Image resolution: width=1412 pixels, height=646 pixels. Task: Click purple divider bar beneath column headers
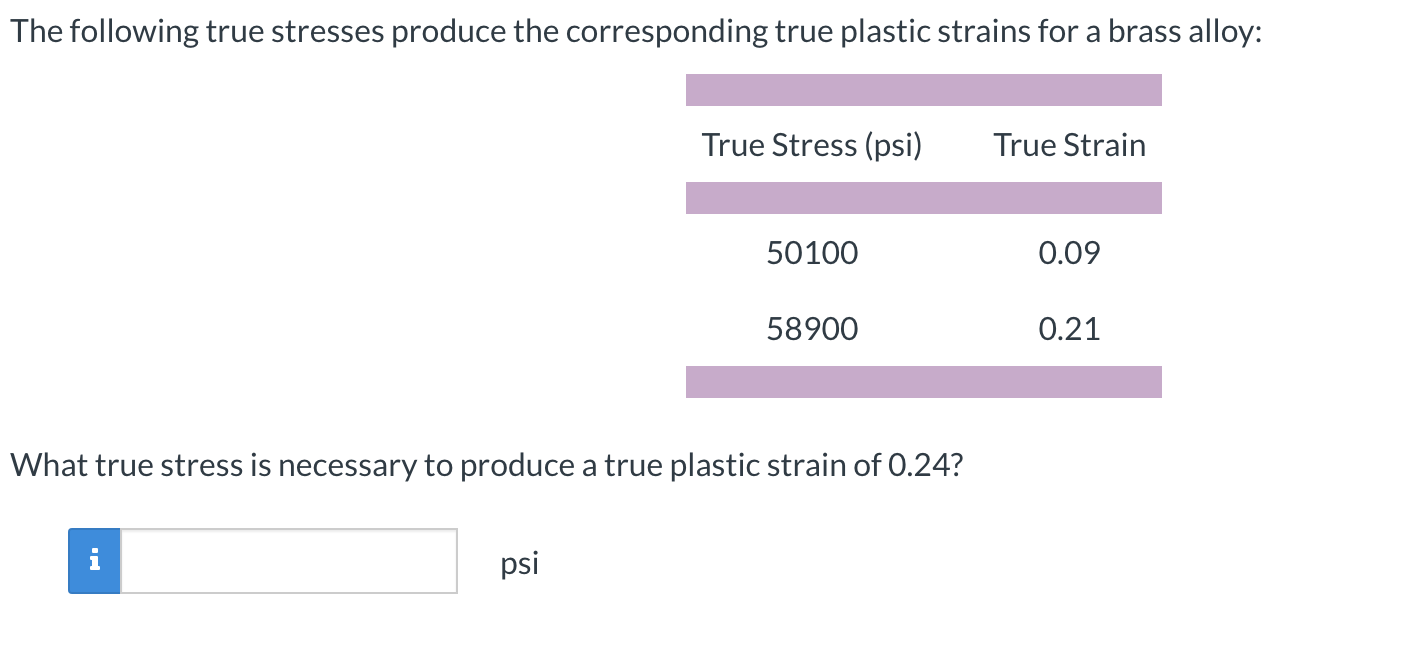tap(924, 198)
